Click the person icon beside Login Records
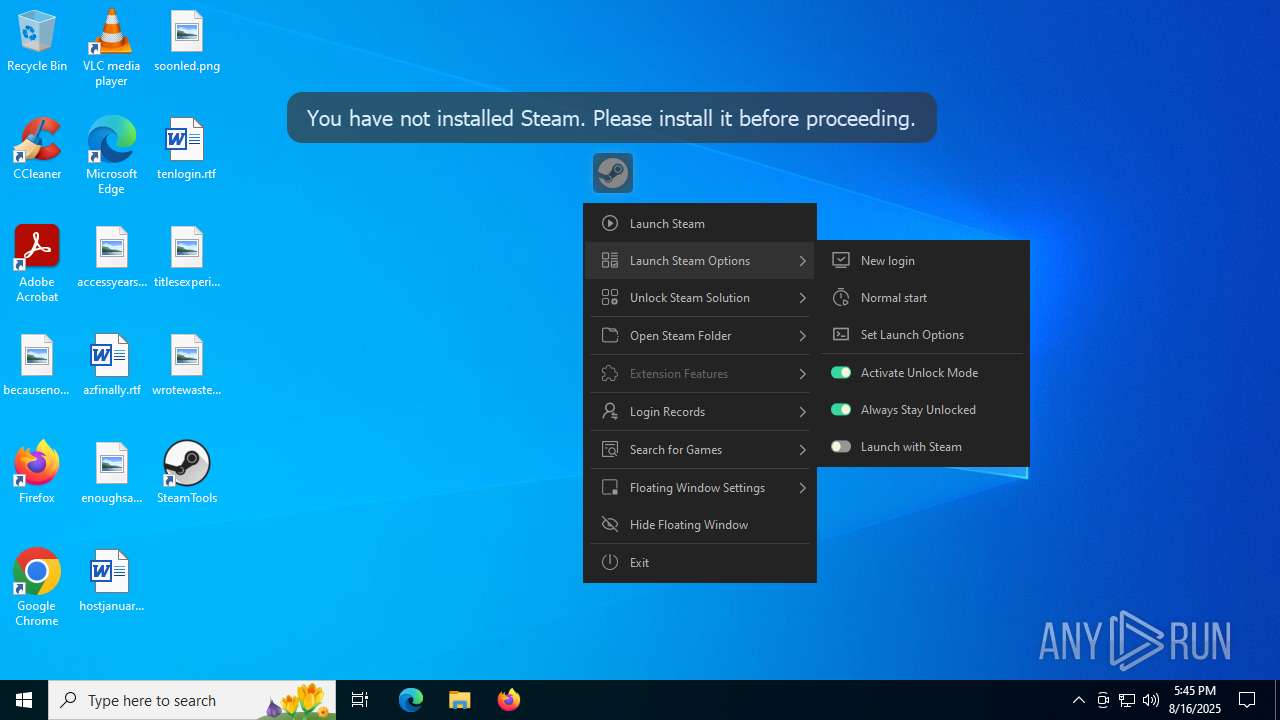The image size is (1280, 720). pyautogui.click(x=610, y=411)
